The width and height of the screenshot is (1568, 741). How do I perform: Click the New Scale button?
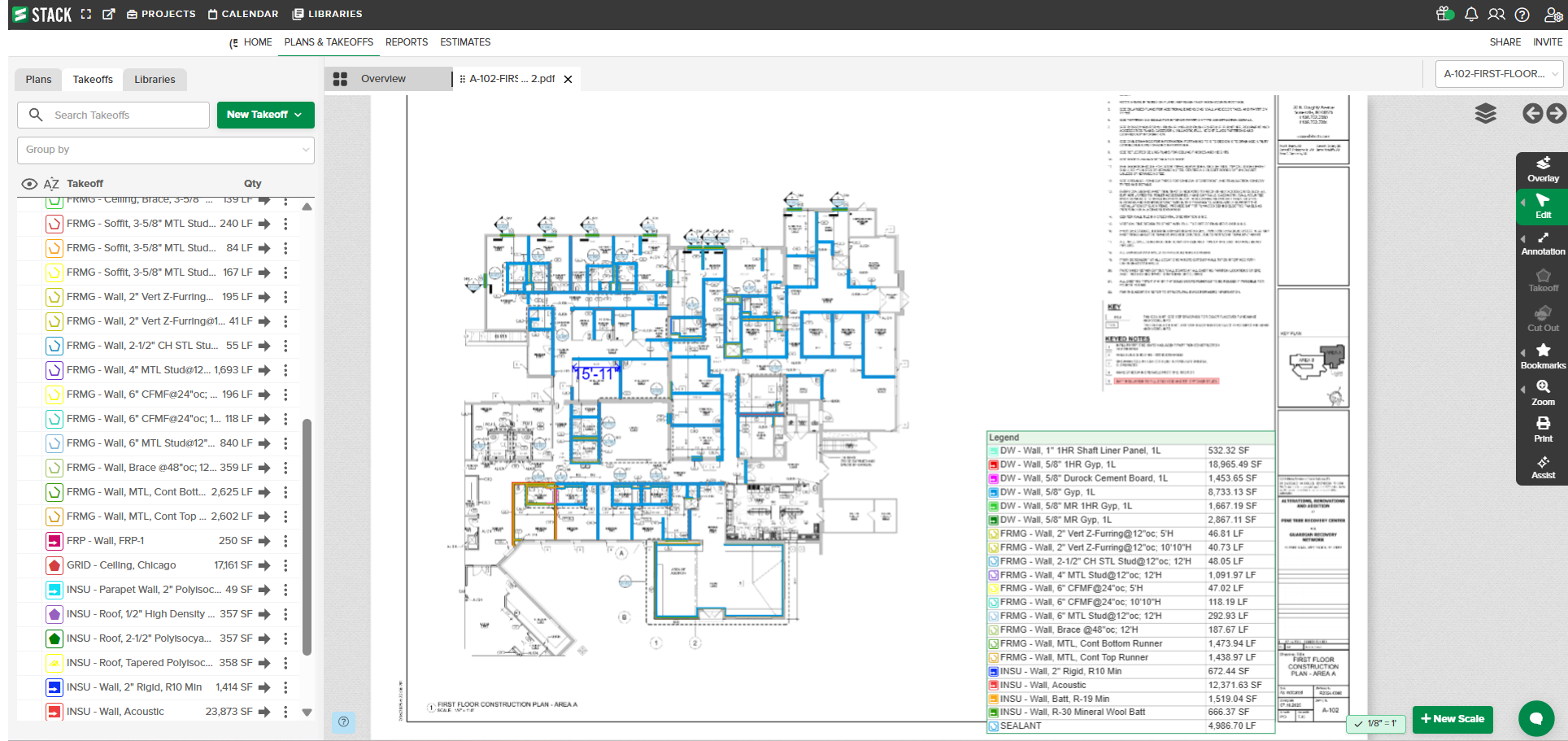(x=1453, y=719)
